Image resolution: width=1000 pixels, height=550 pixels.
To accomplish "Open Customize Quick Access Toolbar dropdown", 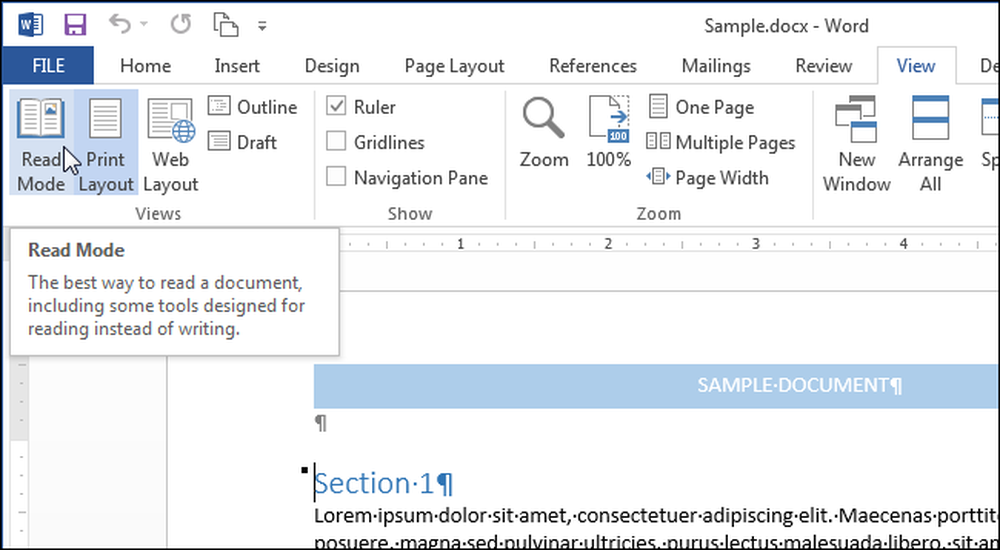I will tap(262, 26).
